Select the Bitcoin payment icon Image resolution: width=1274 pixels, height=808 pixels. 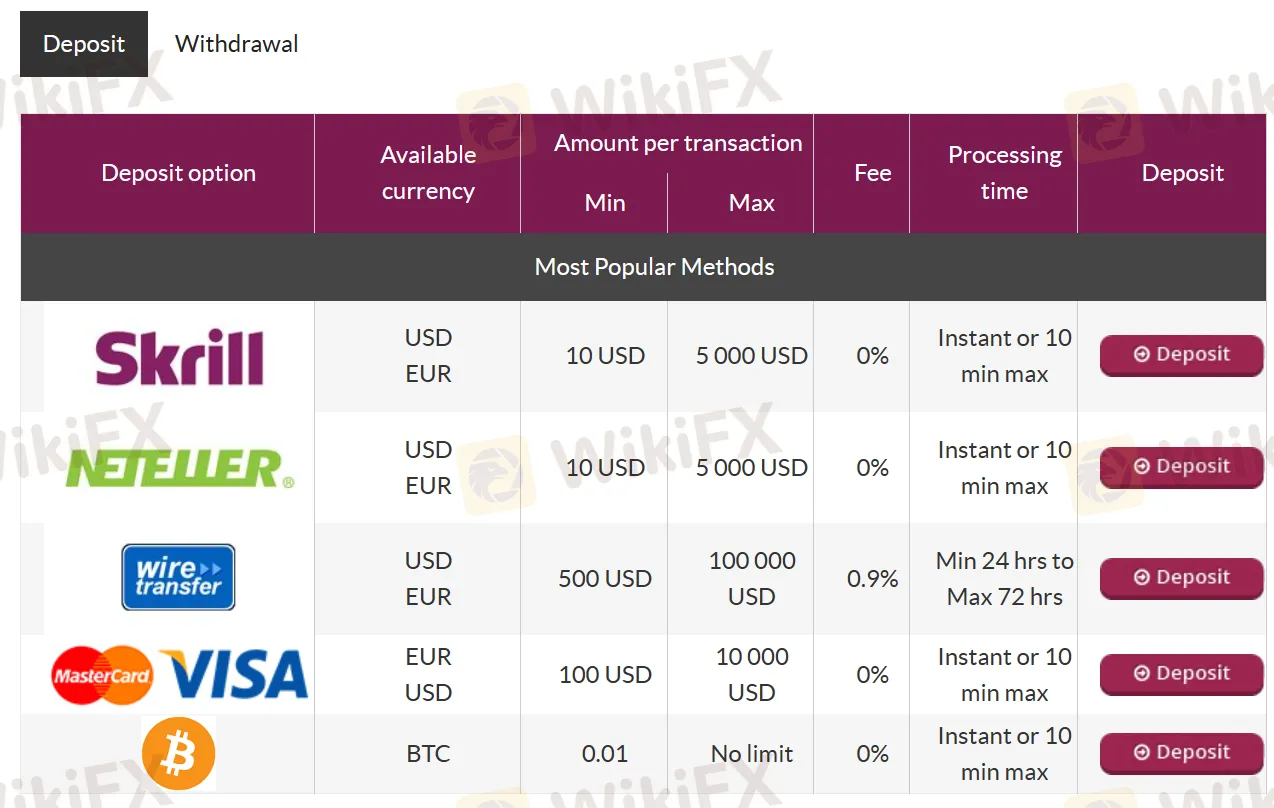178,753
